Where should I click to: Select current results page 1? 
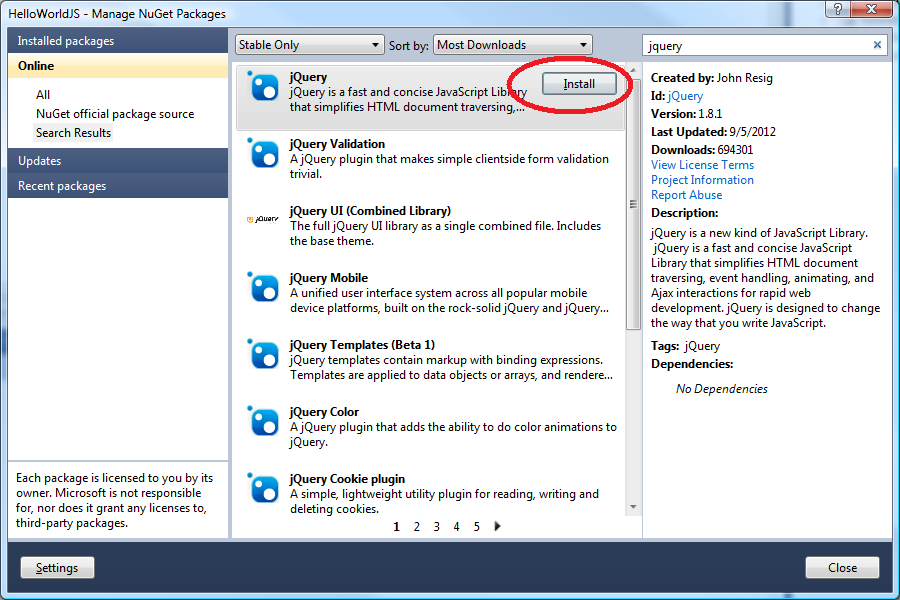pos(397,527)
